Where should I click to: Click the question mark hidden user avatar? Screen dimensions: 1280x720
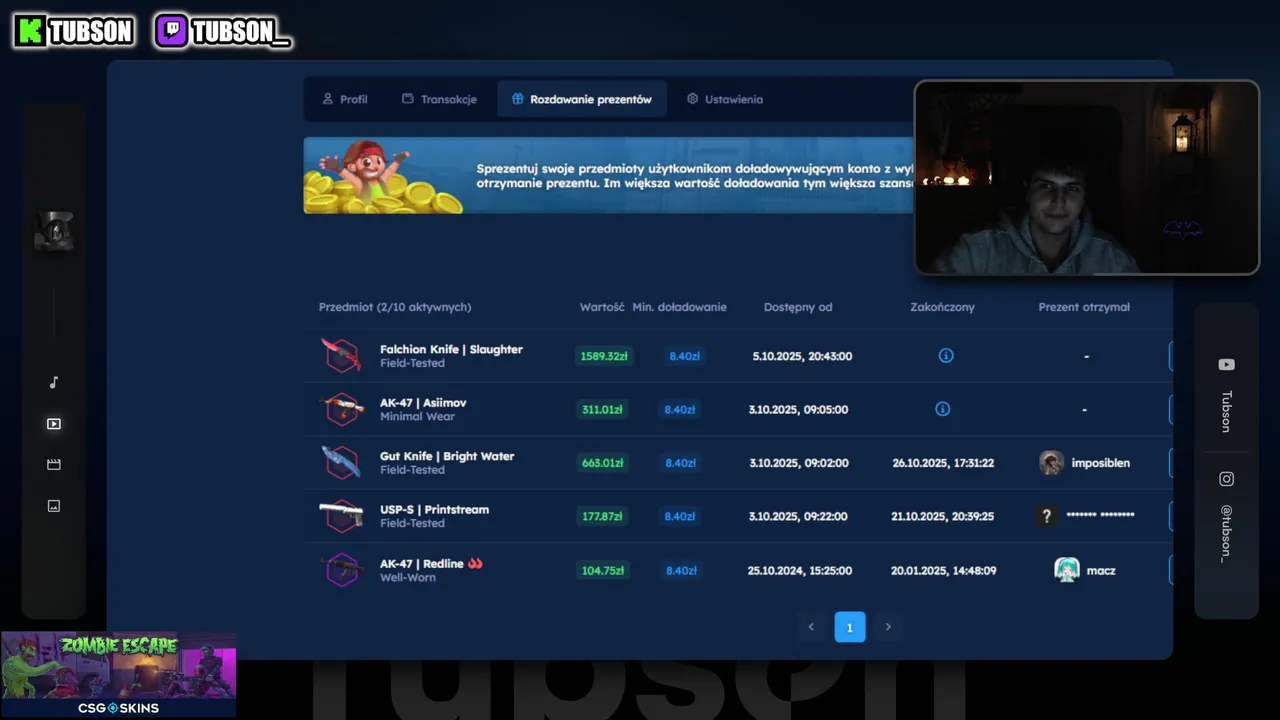coord(1046,516)
